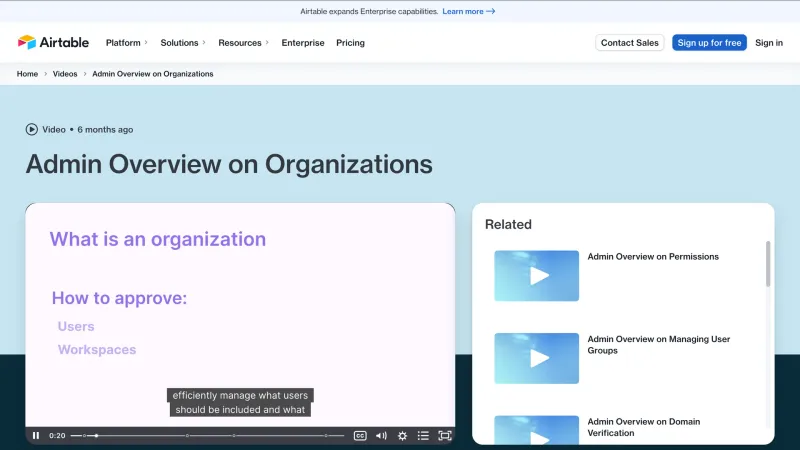Open the video chapters list icon

pyautogui.click(x=423, y=435)
